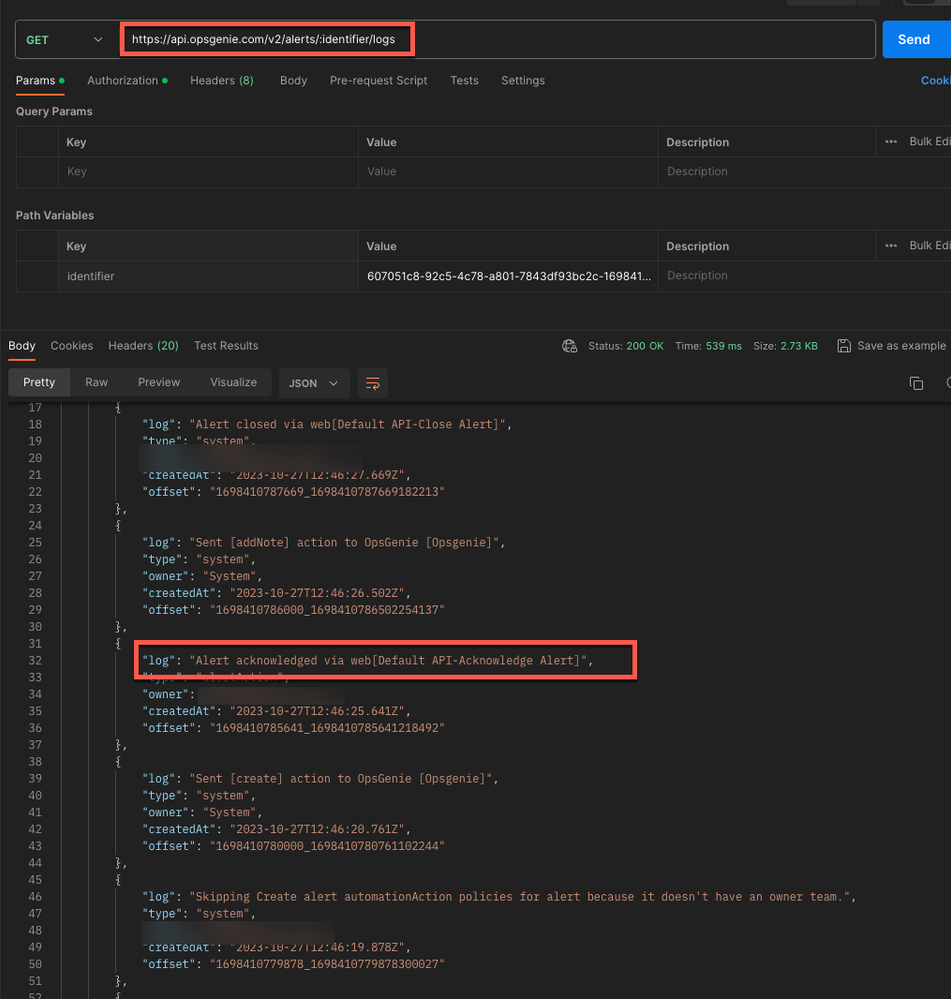Viewport: 951px width, 999px height.
Task: Select the Raw view
Action: [x=97, y=382]
